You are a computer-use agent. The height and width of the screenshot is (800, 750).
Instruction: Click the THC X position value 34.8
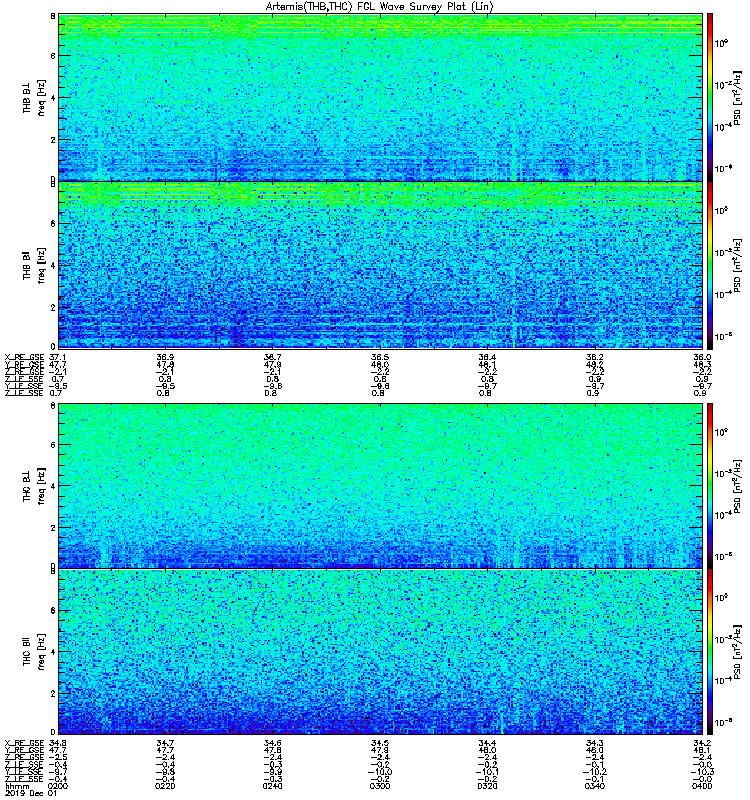coord(58,743)
